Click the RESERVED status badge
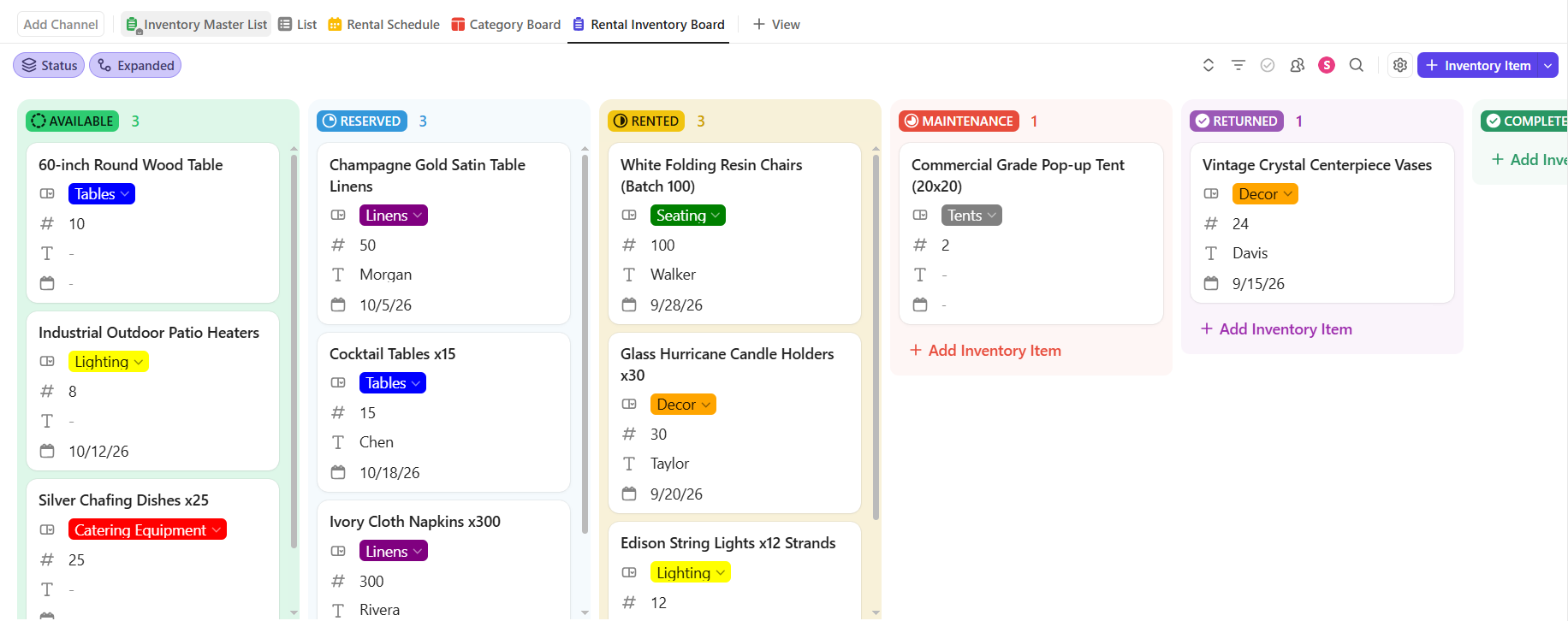Image resolution: width=1568 pixels, height=621 pixels. coord(362,121)
